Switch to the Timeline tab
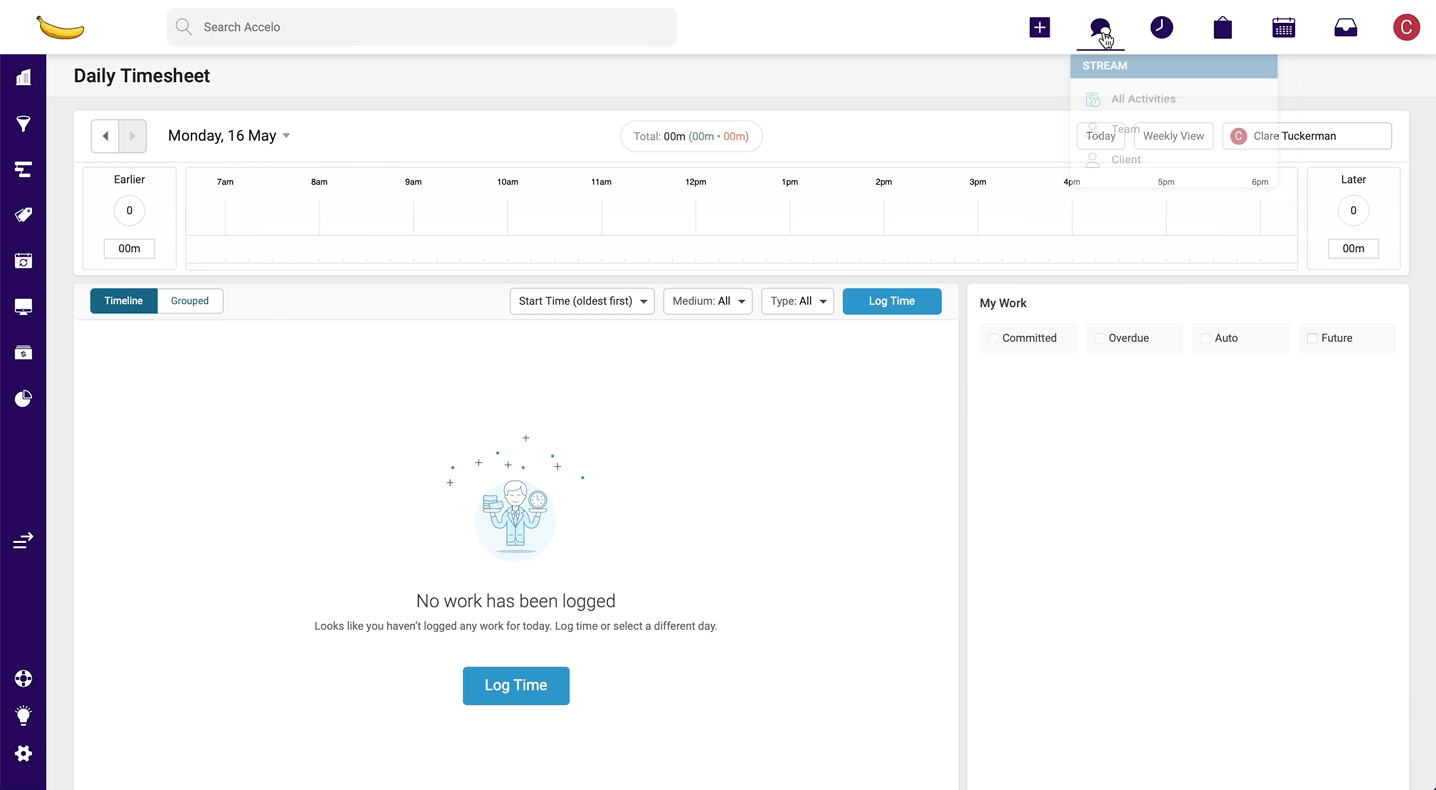1436x790 pixels. [x=124, y=301]
